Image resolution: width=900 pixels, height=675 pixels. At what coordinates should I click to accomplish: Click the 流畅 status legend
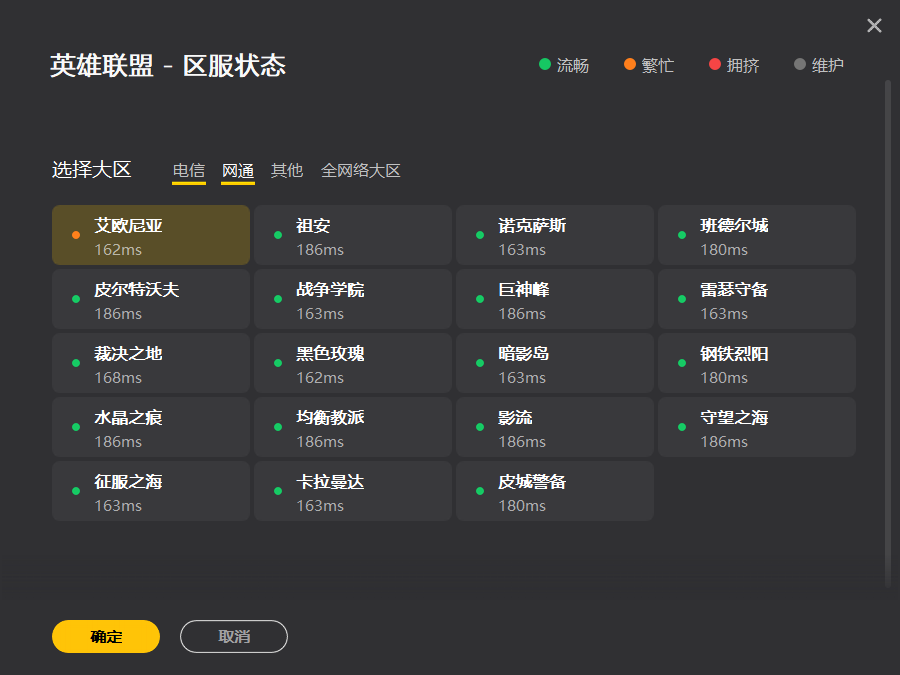(x=564, y=65)
